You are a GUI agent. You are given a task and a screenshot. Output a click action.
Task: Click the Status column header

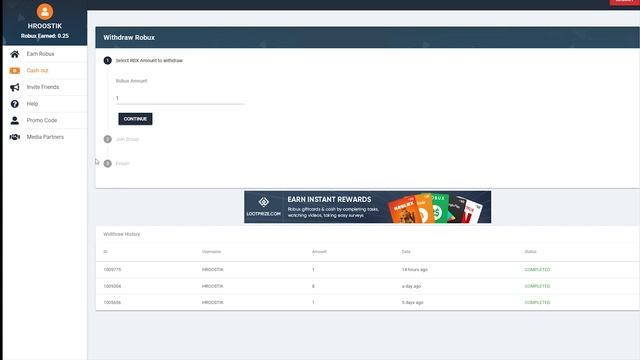point(530,252)
